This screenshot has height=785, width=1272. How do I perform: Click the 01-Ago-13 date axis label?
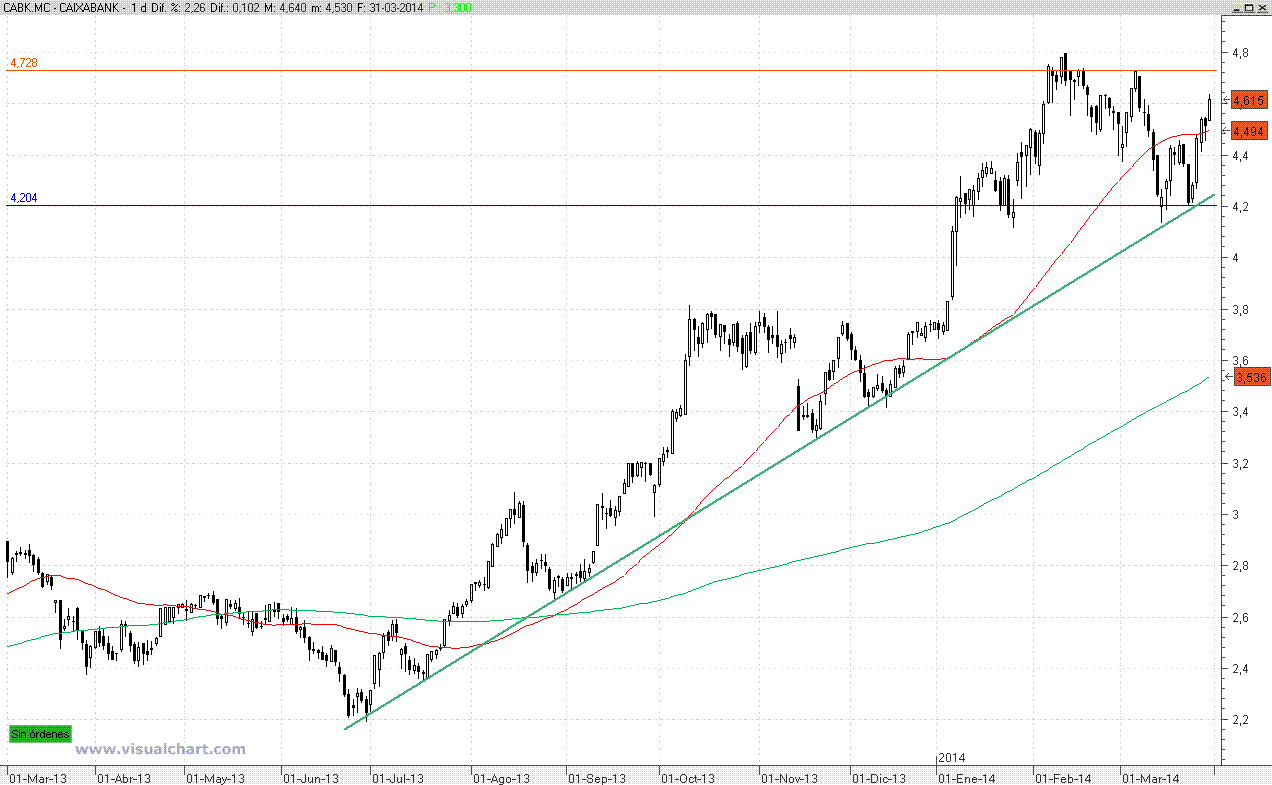pyautogui.click(x=501, y=777)
